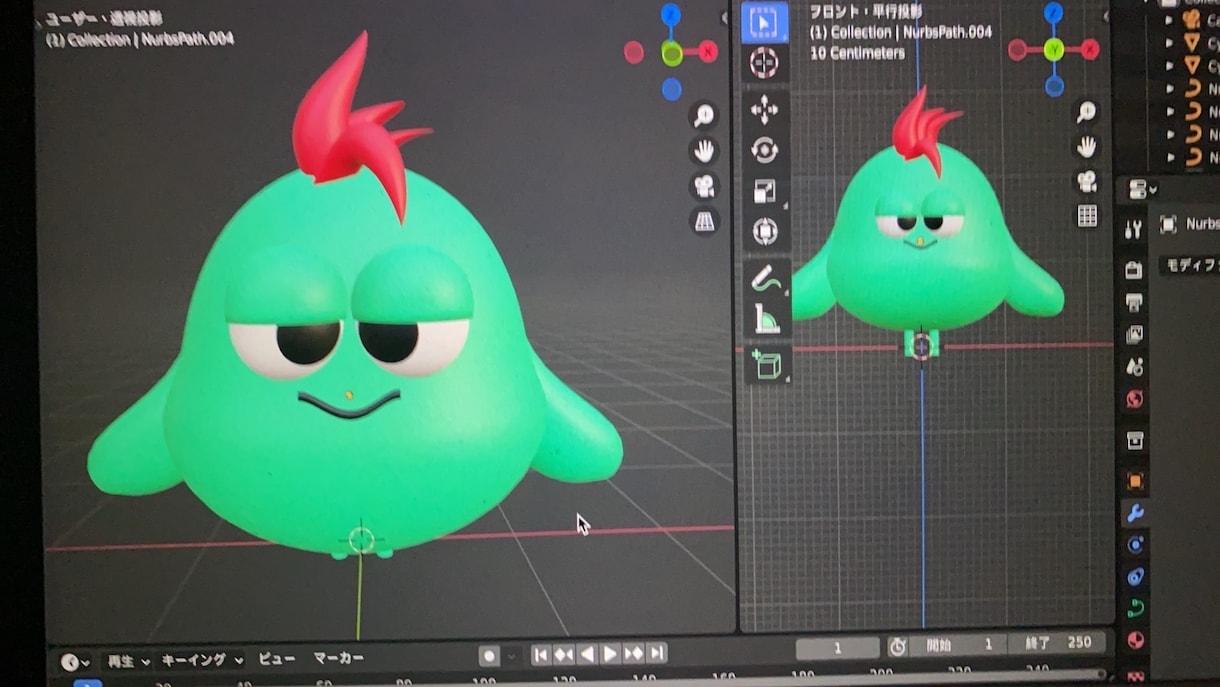Screen dimensions: 1220x687
Task: Click zoom magnifier in the perspective viewport
Action: tap(704, 116)
